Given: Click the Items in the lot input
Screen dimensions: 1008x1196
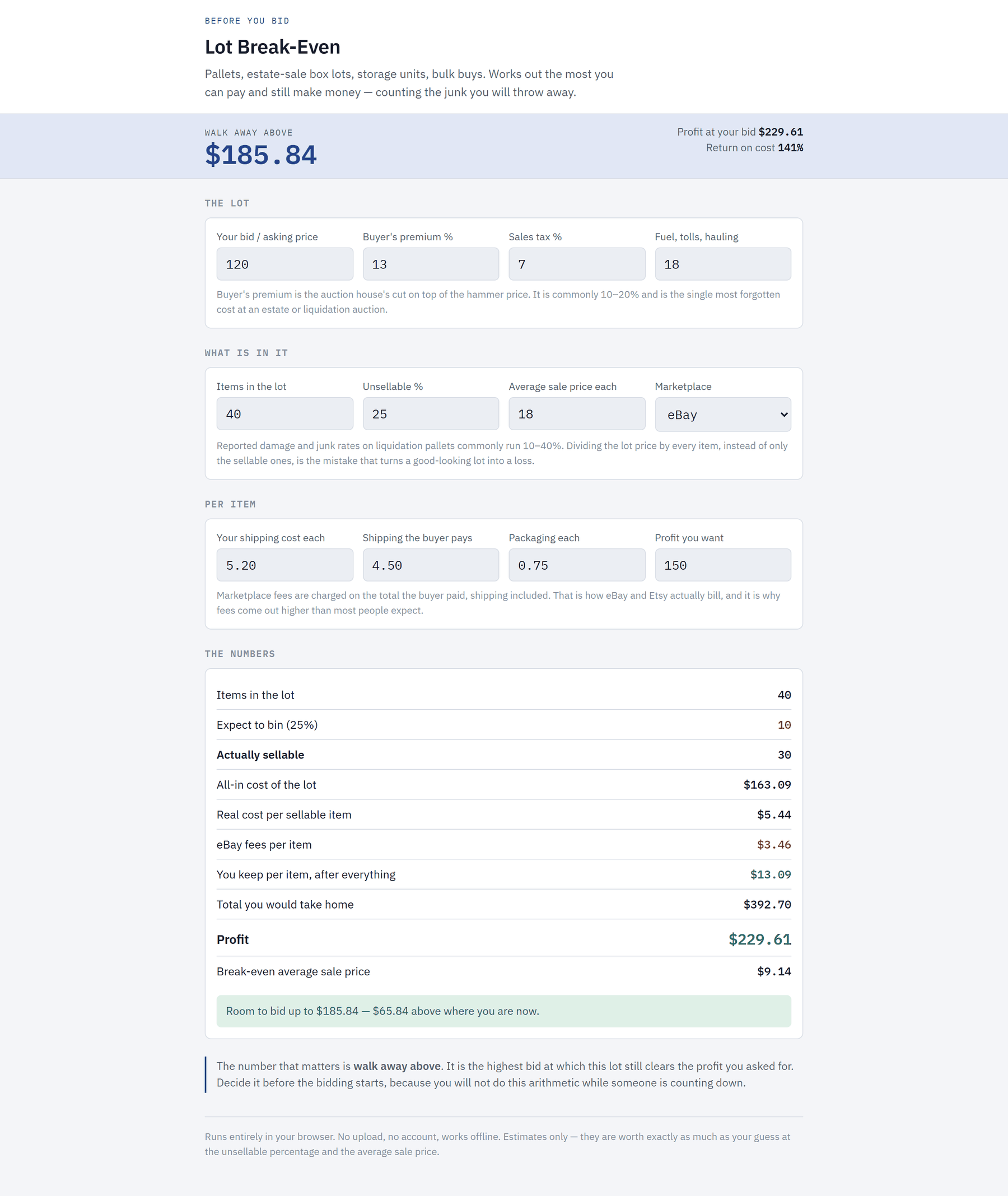Looking at the screenshot, I should (x=284, y=414).
